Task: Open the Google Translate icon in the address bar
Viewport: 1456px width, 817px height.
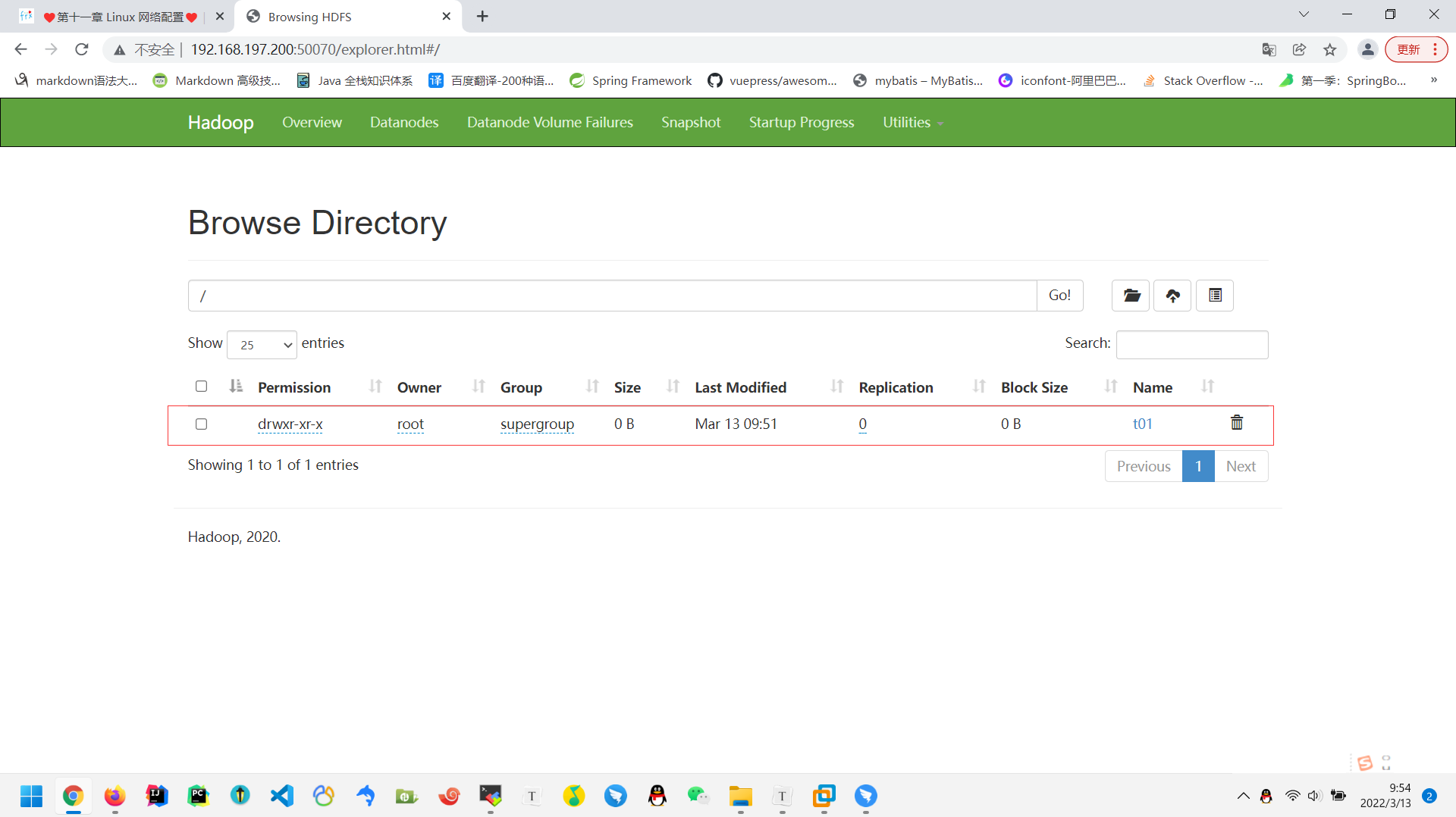Action: pyautogui.click(x=1269, y=49)
